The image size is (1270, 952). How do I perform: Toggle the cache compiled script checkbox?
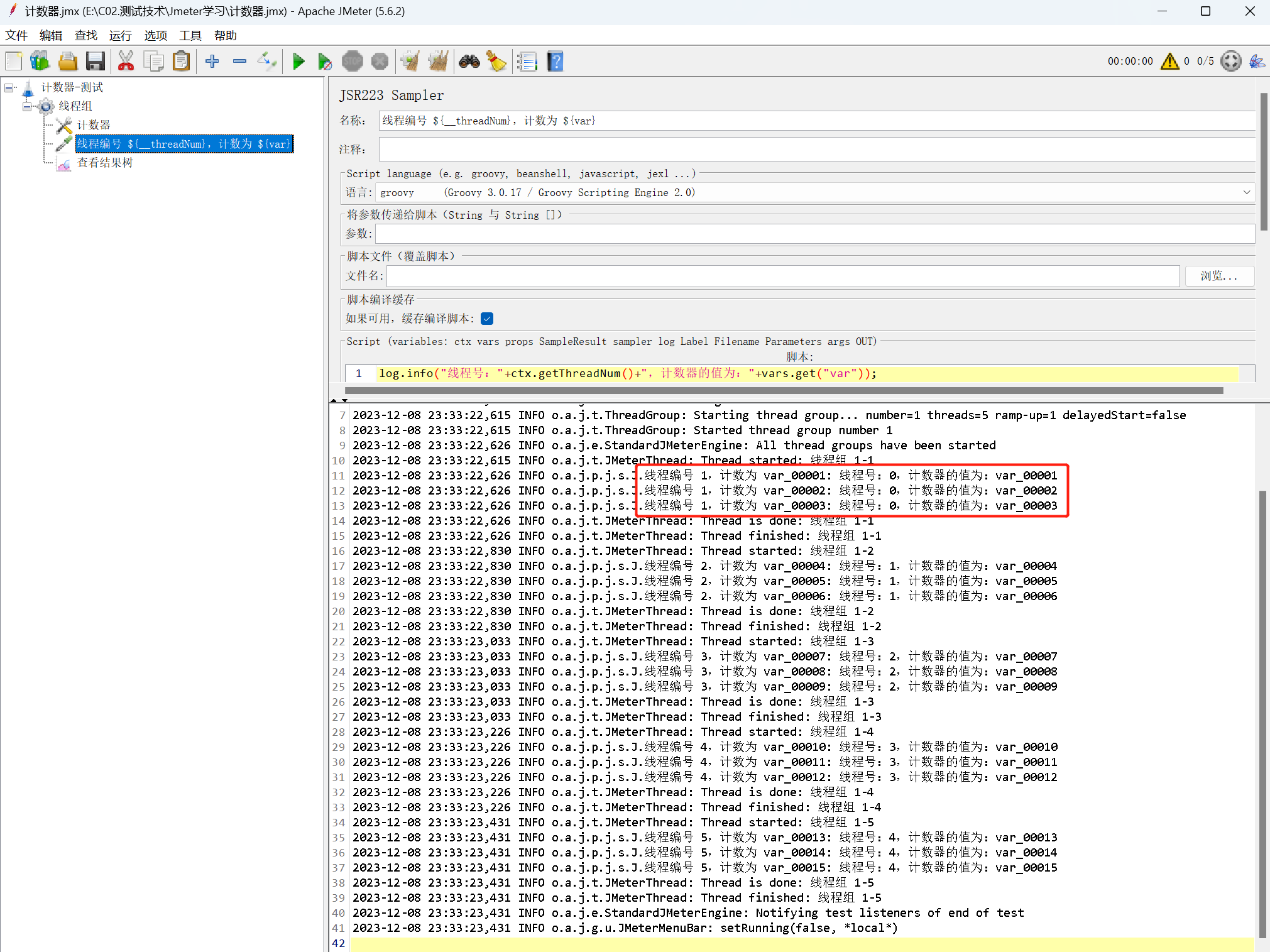[487, 319]
